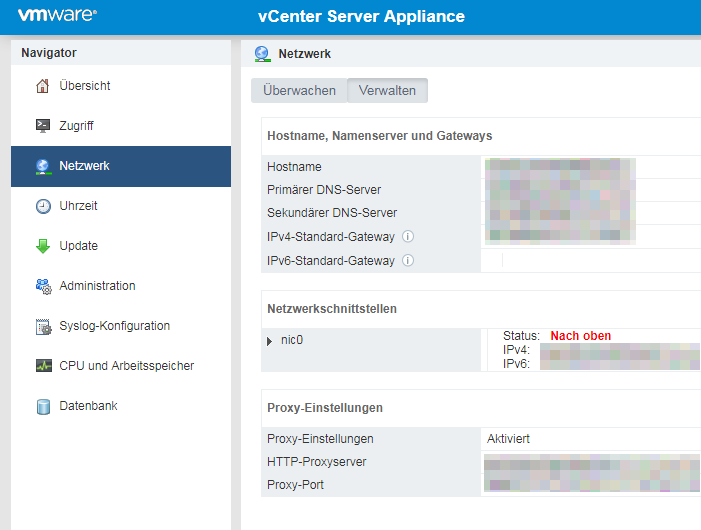Click the Uhrzeit clock icon

[43, 206]
